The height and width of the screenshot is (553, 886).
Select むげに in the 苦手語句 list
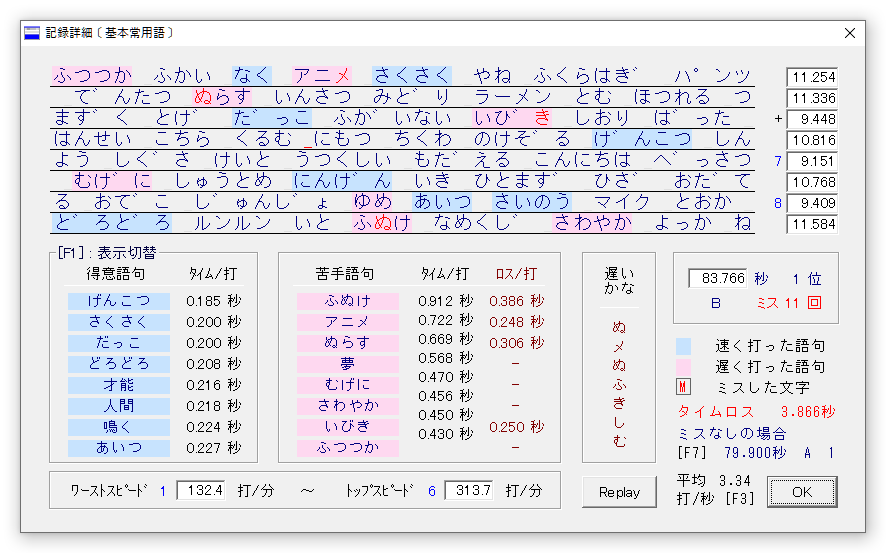pos(348,385)
